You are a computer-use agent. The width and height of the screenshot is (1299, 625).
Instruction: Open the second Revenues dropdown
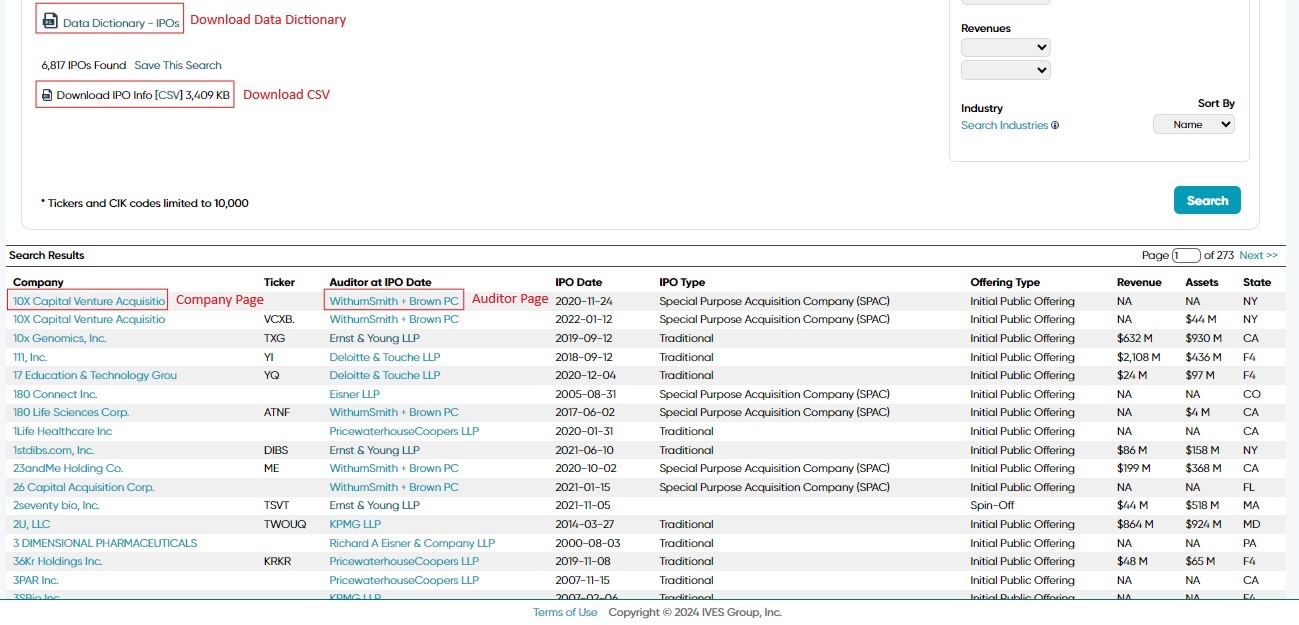[1005, 70]
